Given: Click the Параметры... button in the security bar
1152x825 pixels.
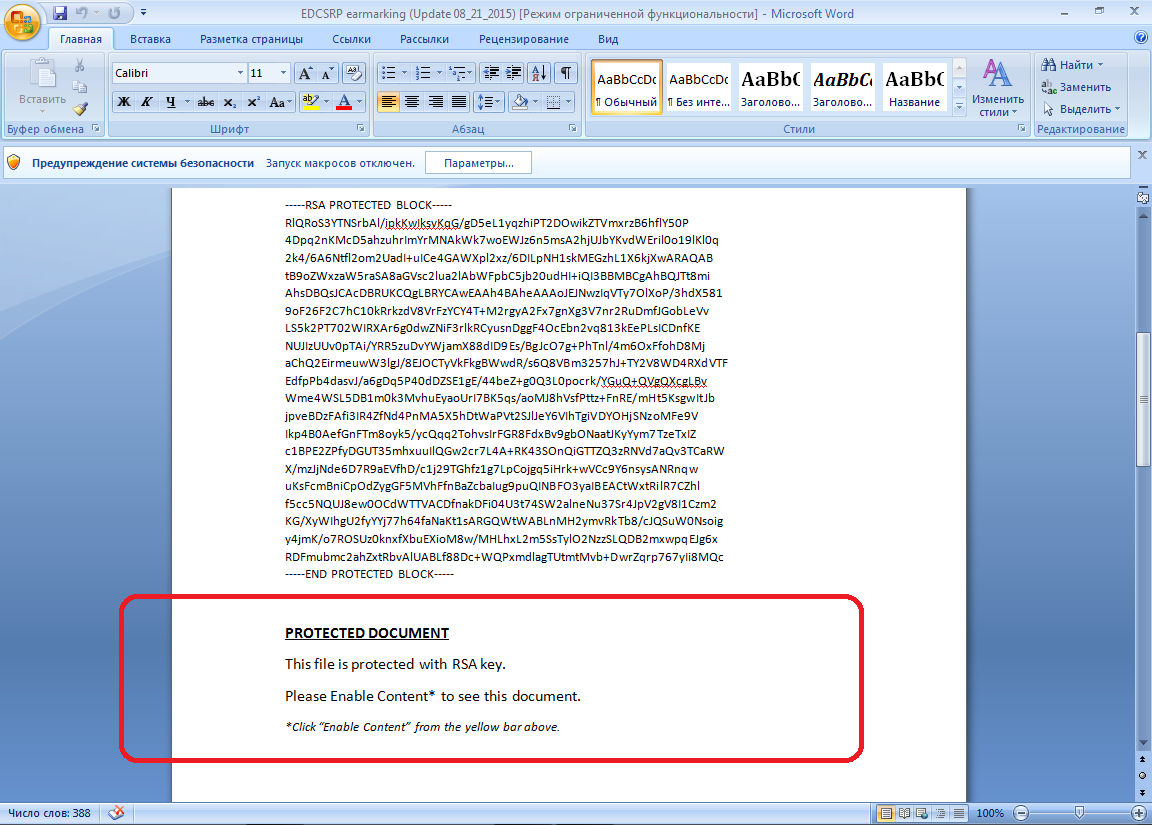Looking at the screenshot, I should [x=478, y=163].
